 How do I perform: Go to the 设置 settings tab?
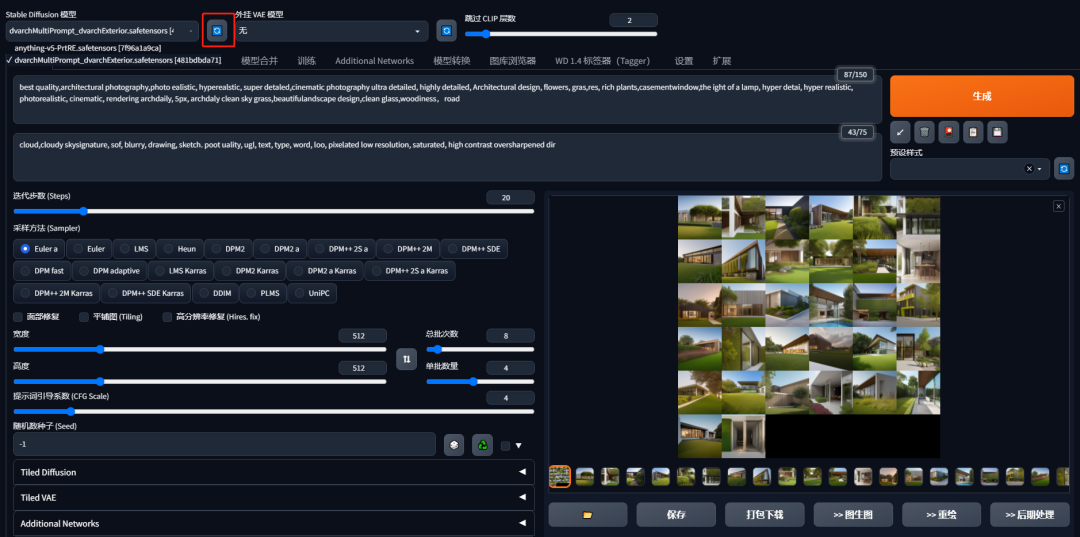tap(684, 61)
